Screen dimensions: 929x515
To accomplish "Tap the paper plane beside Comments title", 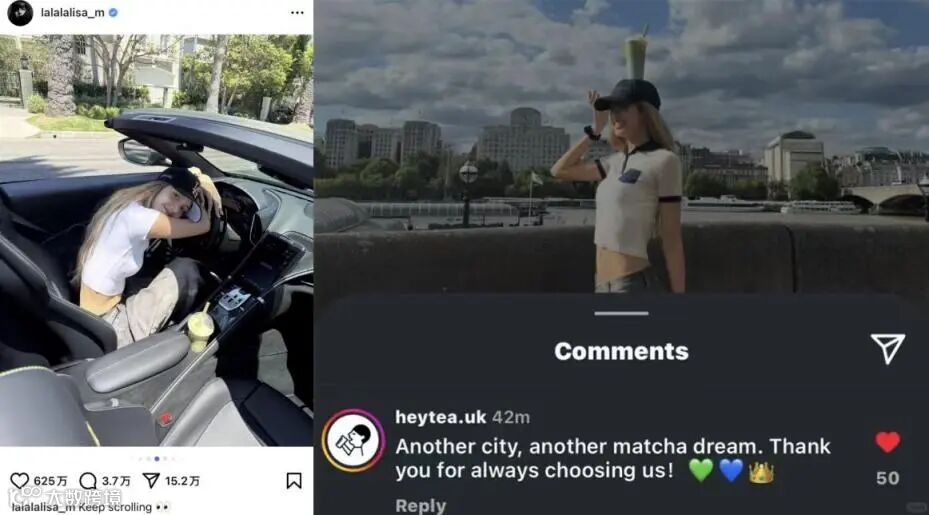I will click(888, 348).
